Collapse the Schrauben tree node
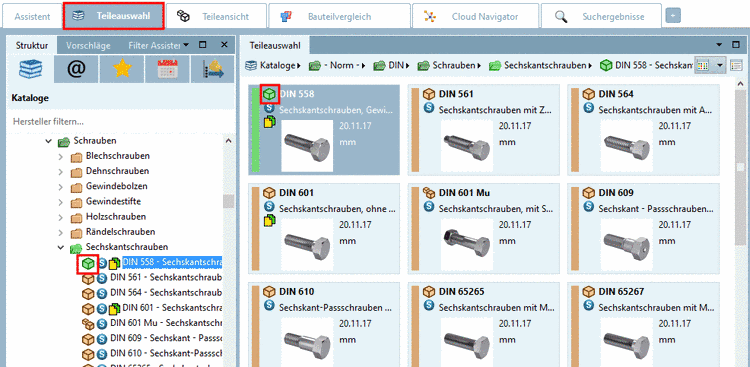The height and width of the screenshot is (367, 750). [x=48, y=141]
